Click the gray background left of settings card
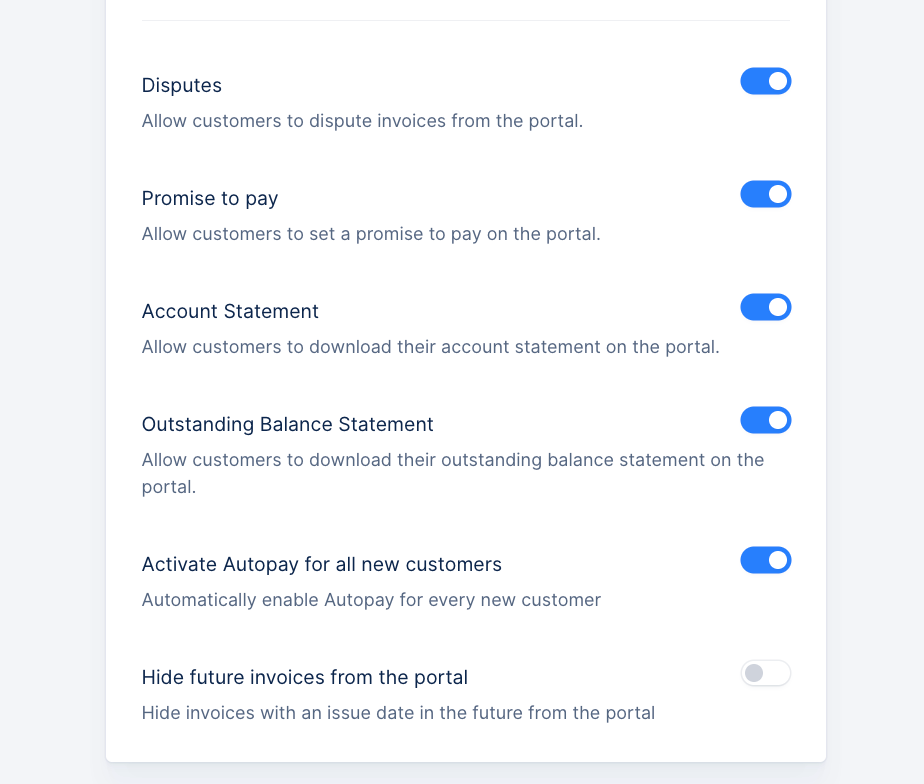924x784 pixels. [52, 400]
